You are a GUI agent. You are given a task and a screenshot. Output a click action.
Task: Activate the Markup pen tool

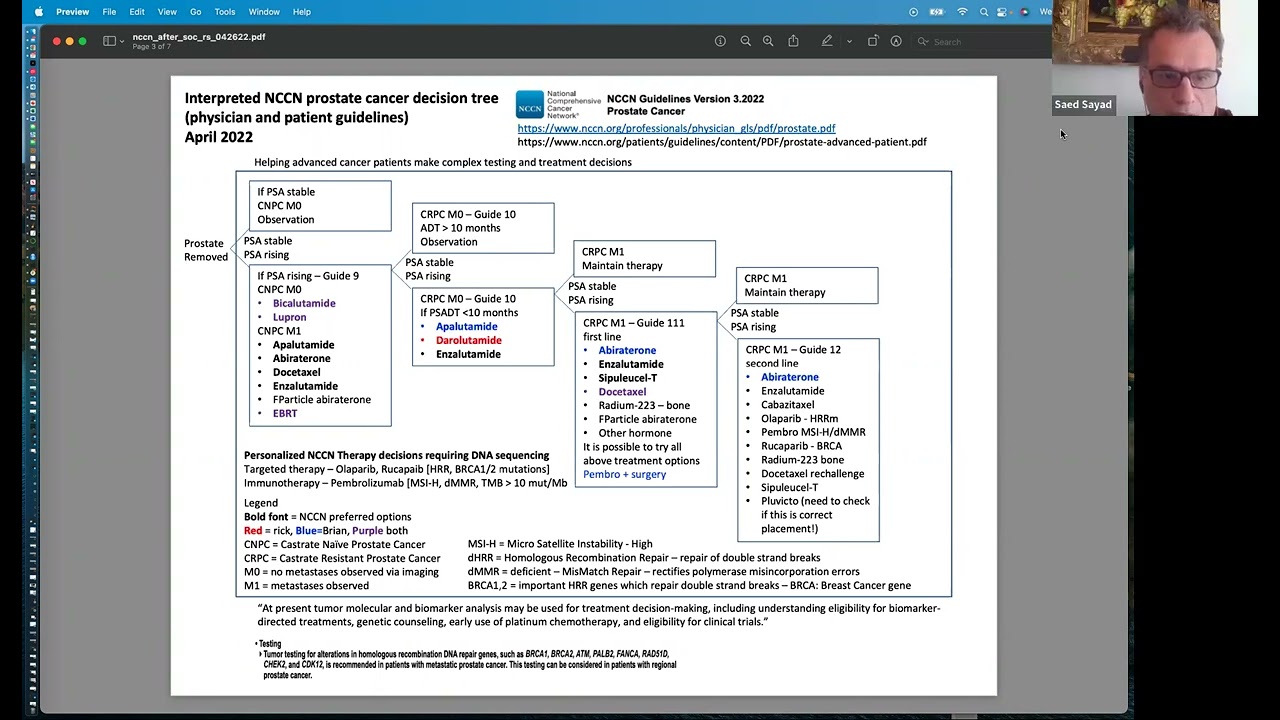(827, 41)
